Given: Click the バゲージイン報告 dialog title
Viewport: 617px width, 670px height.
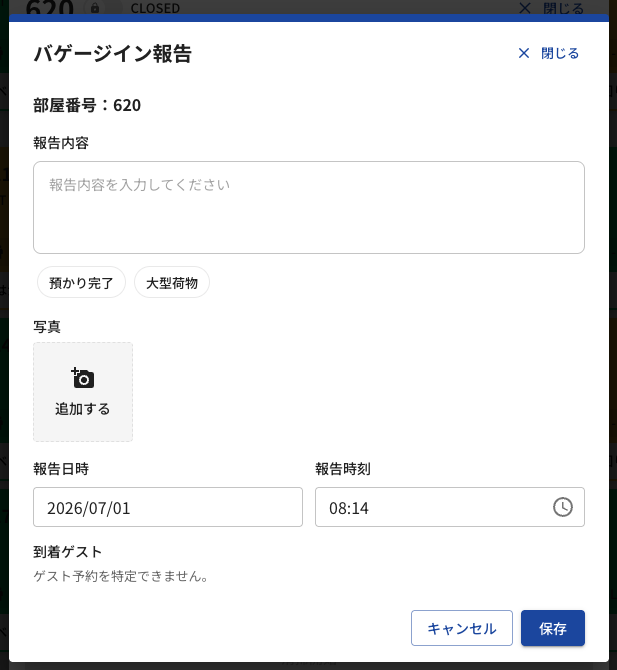Looking at the screenshot, I should [x=113, y=54].
